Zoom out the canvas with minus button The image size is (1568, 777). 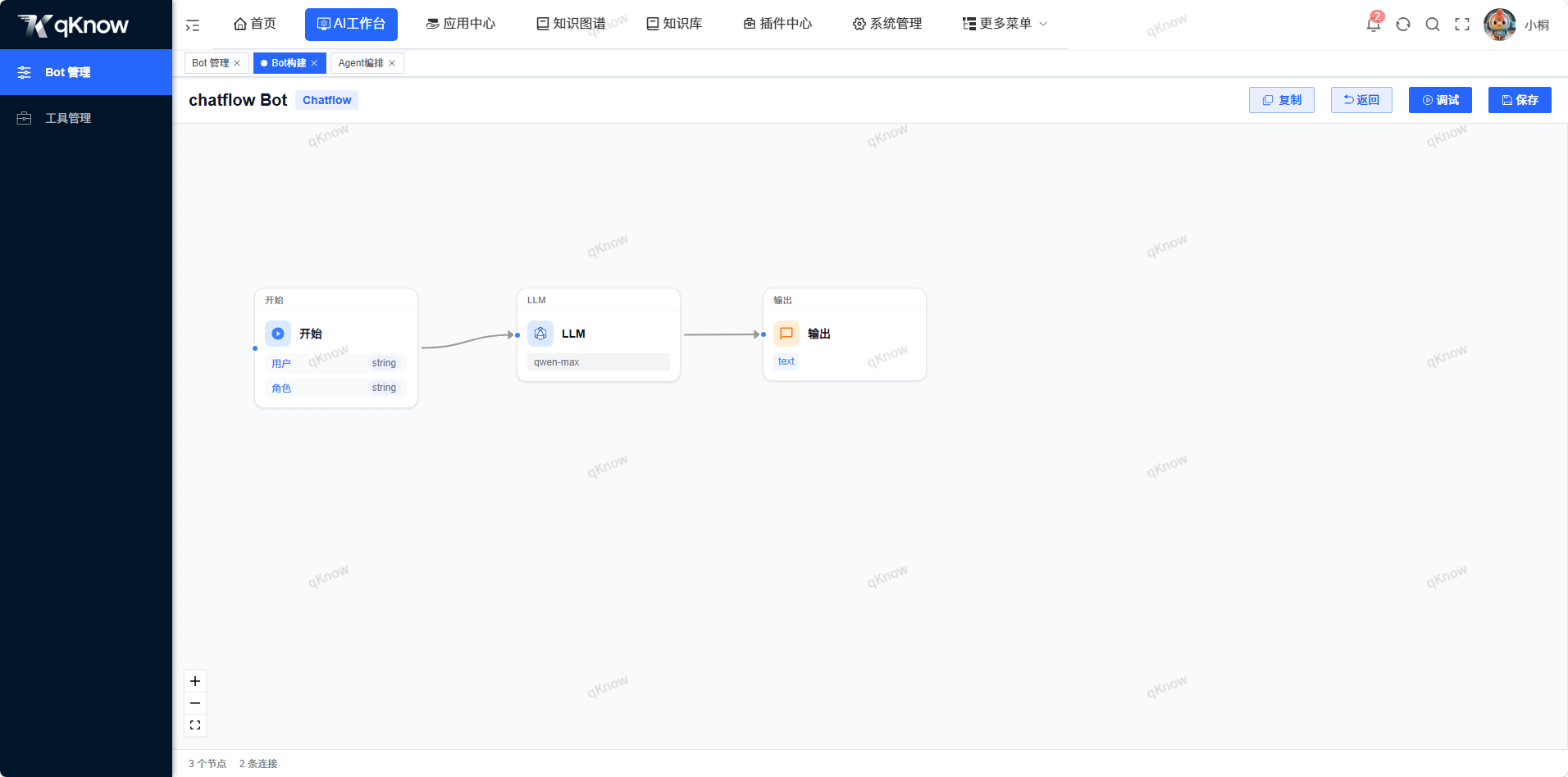click(195, 703)
